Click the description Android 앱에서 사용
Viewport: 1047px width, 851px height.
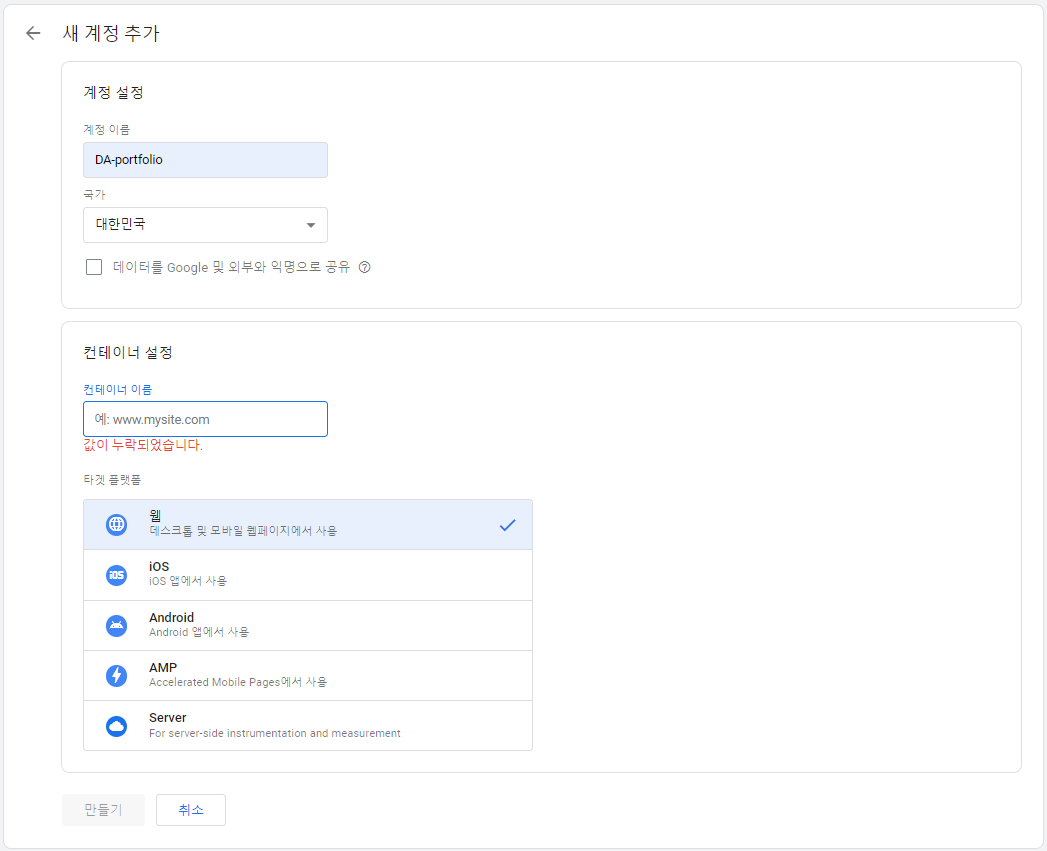coord(199,632)
